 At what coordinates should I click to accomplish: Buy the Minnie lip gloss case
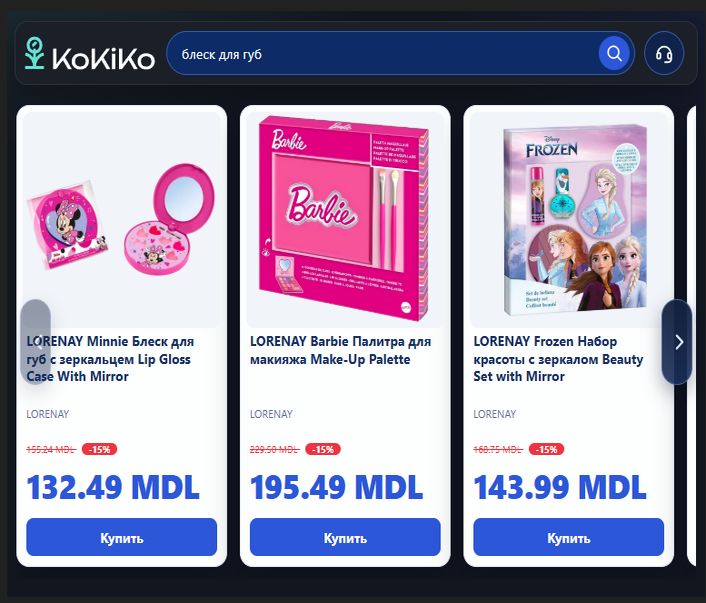(122, 537)
